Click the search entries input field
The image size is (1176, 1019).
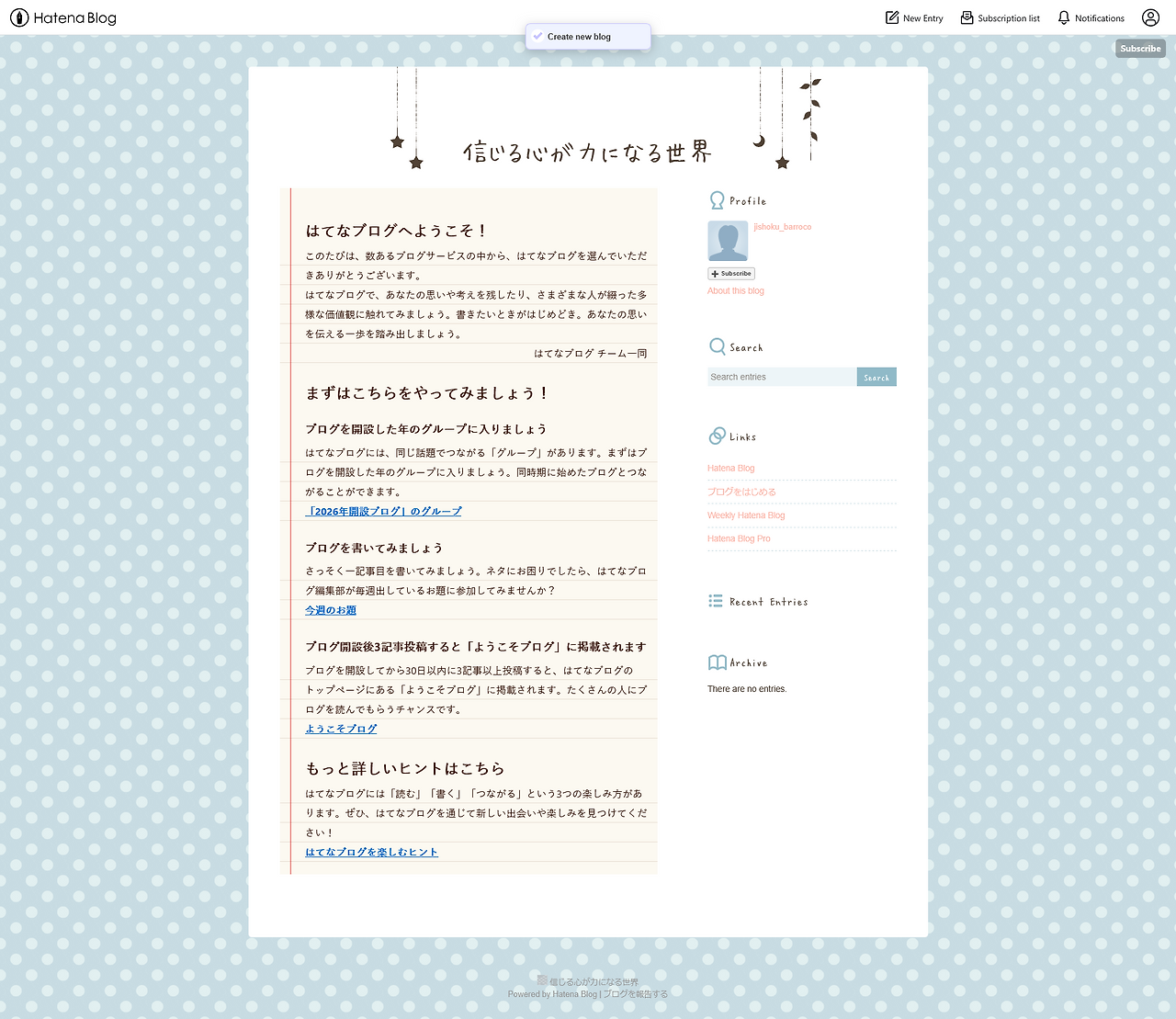coord(779,377)
